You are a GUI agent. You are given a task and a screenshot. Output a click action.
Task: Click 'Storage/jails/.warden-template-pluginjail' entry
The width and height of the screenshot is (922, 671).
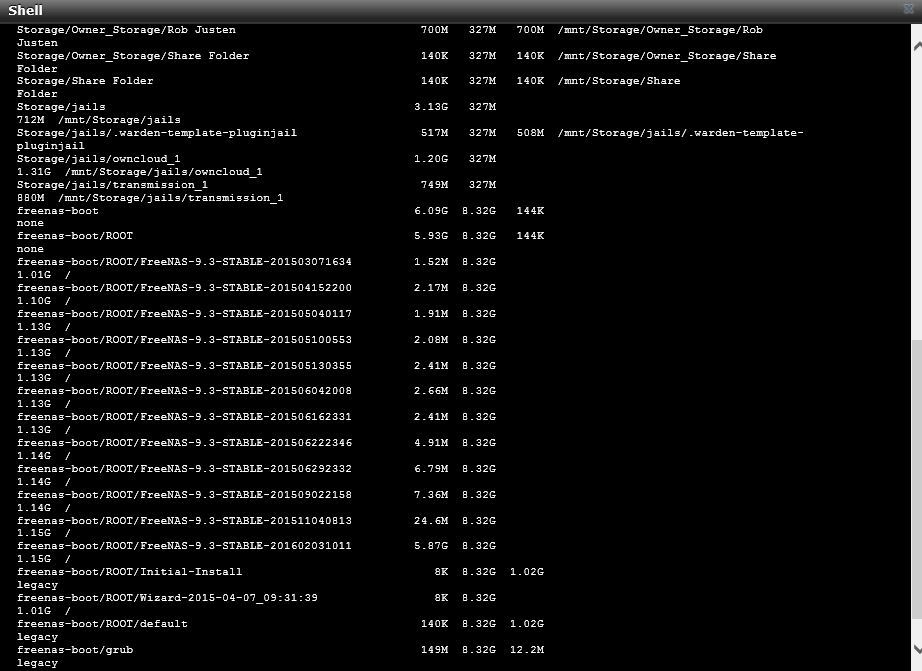coord(156,133)
